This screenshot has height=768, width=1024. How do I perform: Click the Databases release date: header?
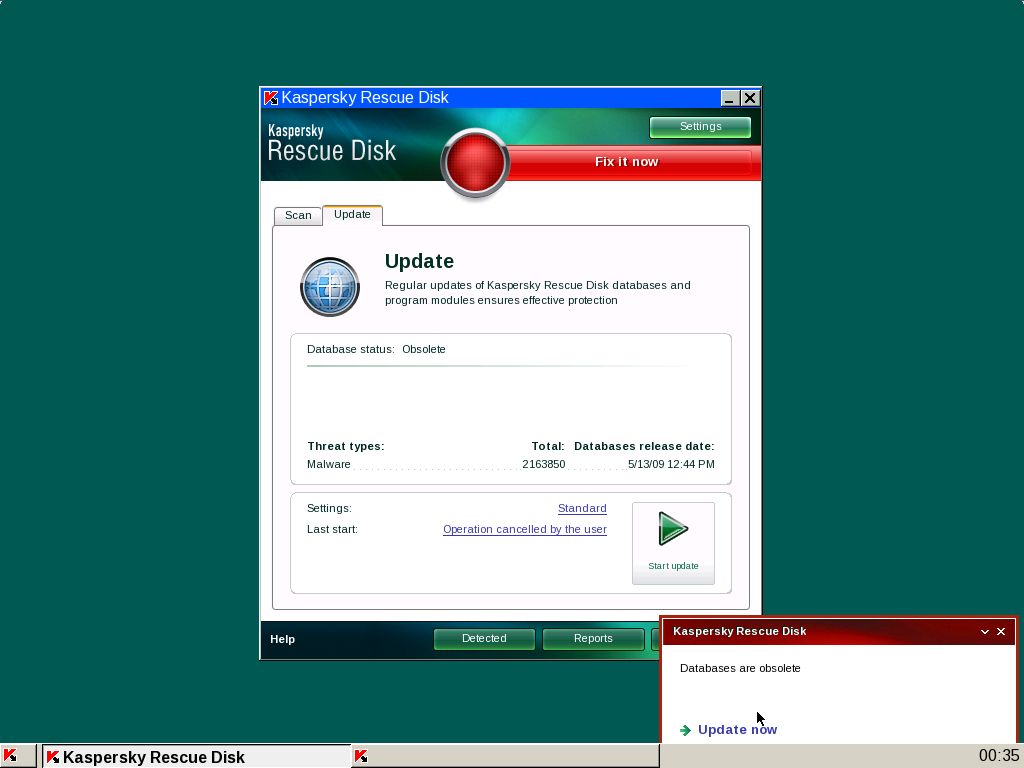tap(644, 447)
